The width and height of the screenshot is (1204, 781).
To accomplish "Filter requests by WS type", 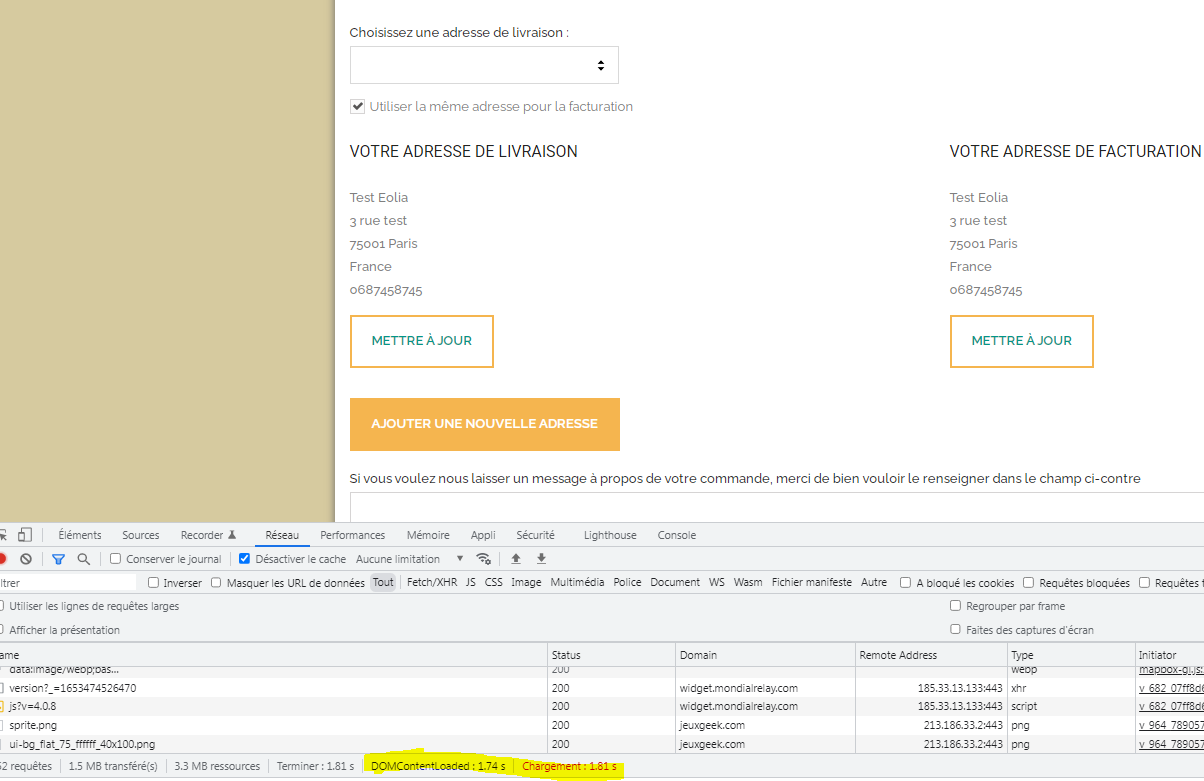I will [717, 582].
